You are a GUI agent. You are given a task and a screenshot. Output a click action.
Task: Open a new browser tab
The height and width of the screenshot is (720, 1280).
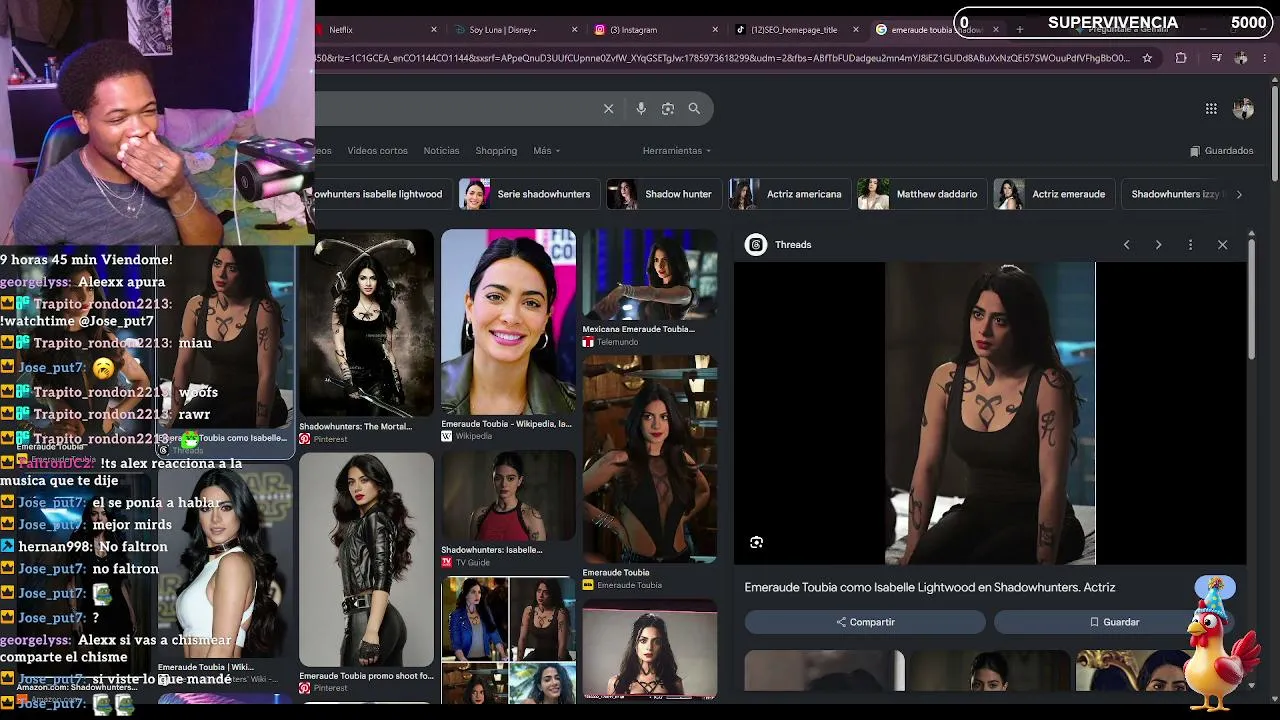1019,30
